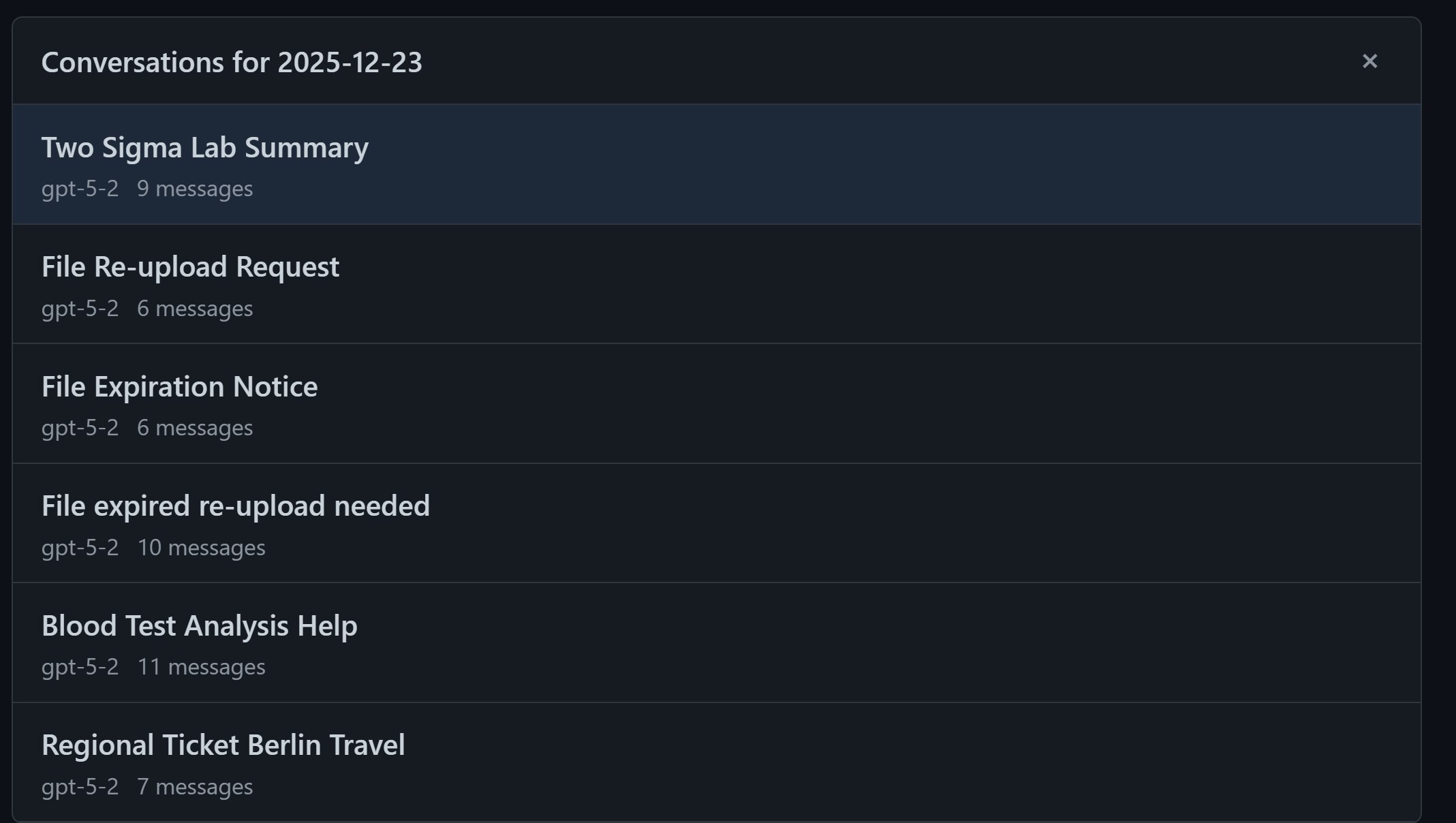The height and width of the screenshot is (823, 1456).
Task: Open the Regional Ticket Berlin Travel conversation
Action: [x=223, y=745]
